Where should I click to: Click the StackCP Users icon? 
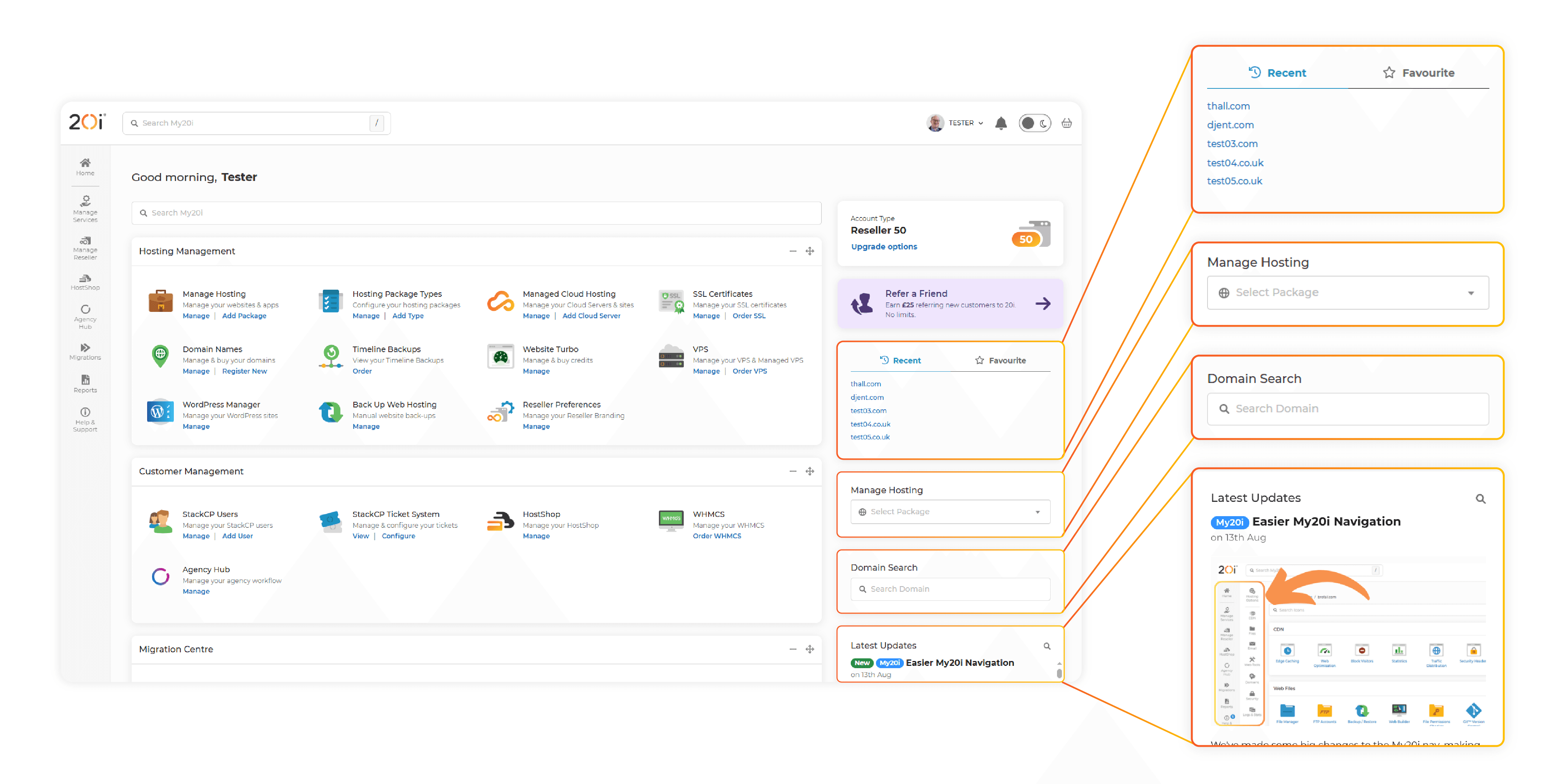(160, 522)
